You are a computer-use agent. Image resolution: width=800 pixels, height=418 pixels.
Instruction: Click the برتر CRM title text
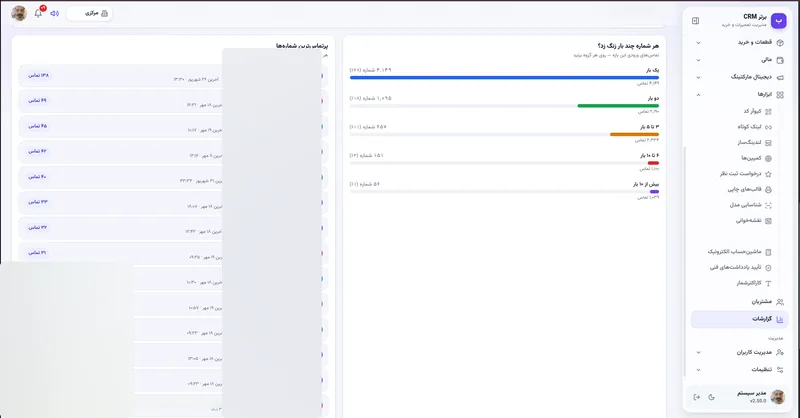pyautogui.click(x=755, y=17)
